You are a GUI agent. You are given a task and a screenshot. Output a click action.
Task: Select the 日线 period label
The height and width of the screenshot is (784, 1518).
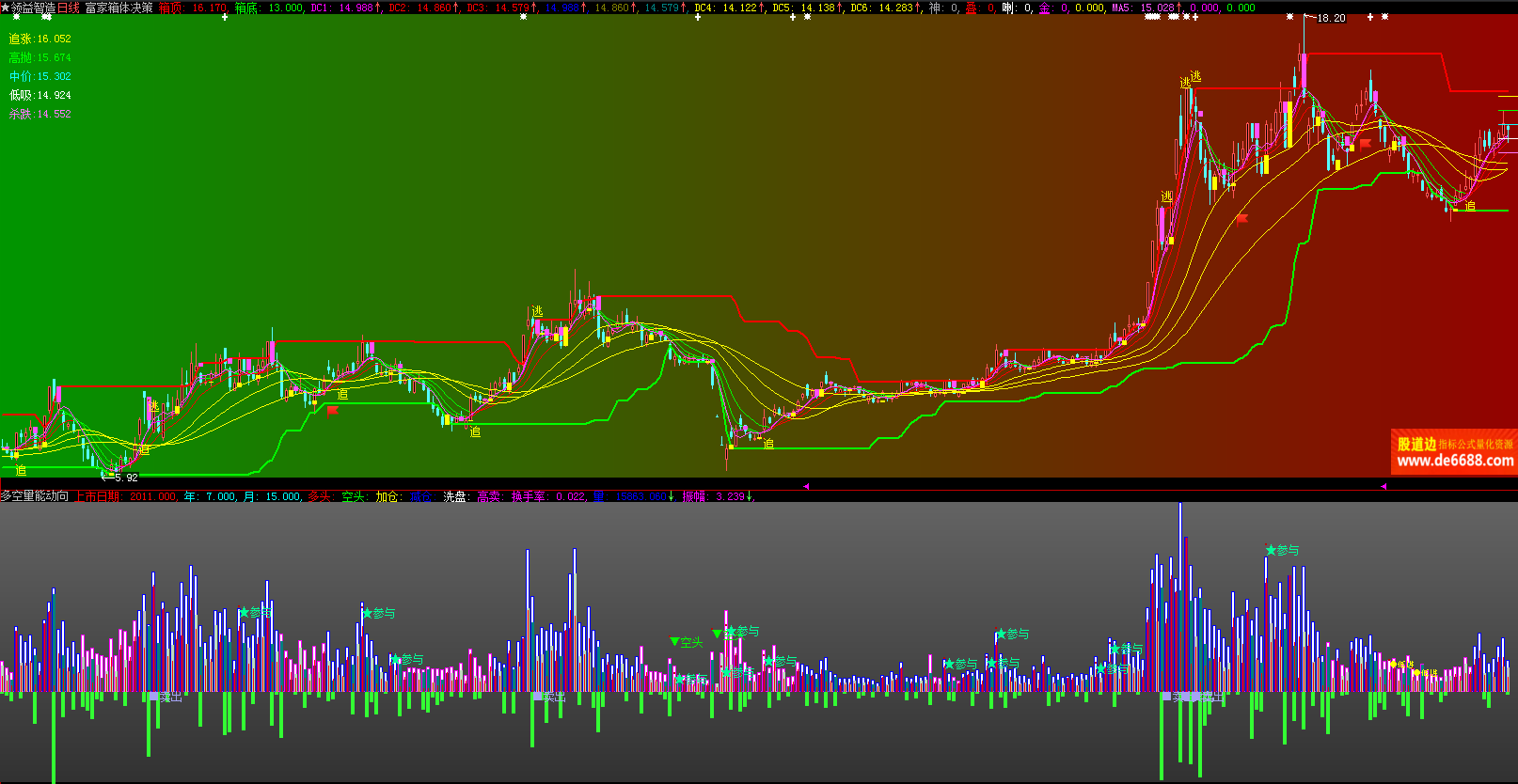69,8
